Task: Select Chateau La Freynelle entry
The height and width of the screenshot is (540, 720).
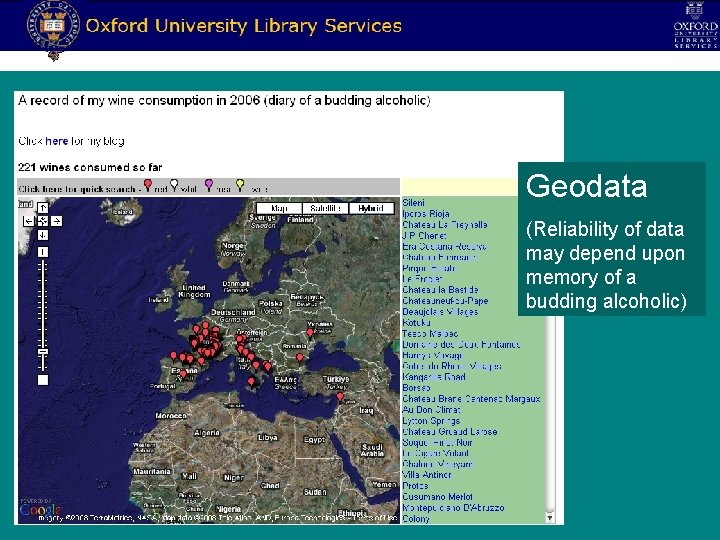Action: (444, 225)
